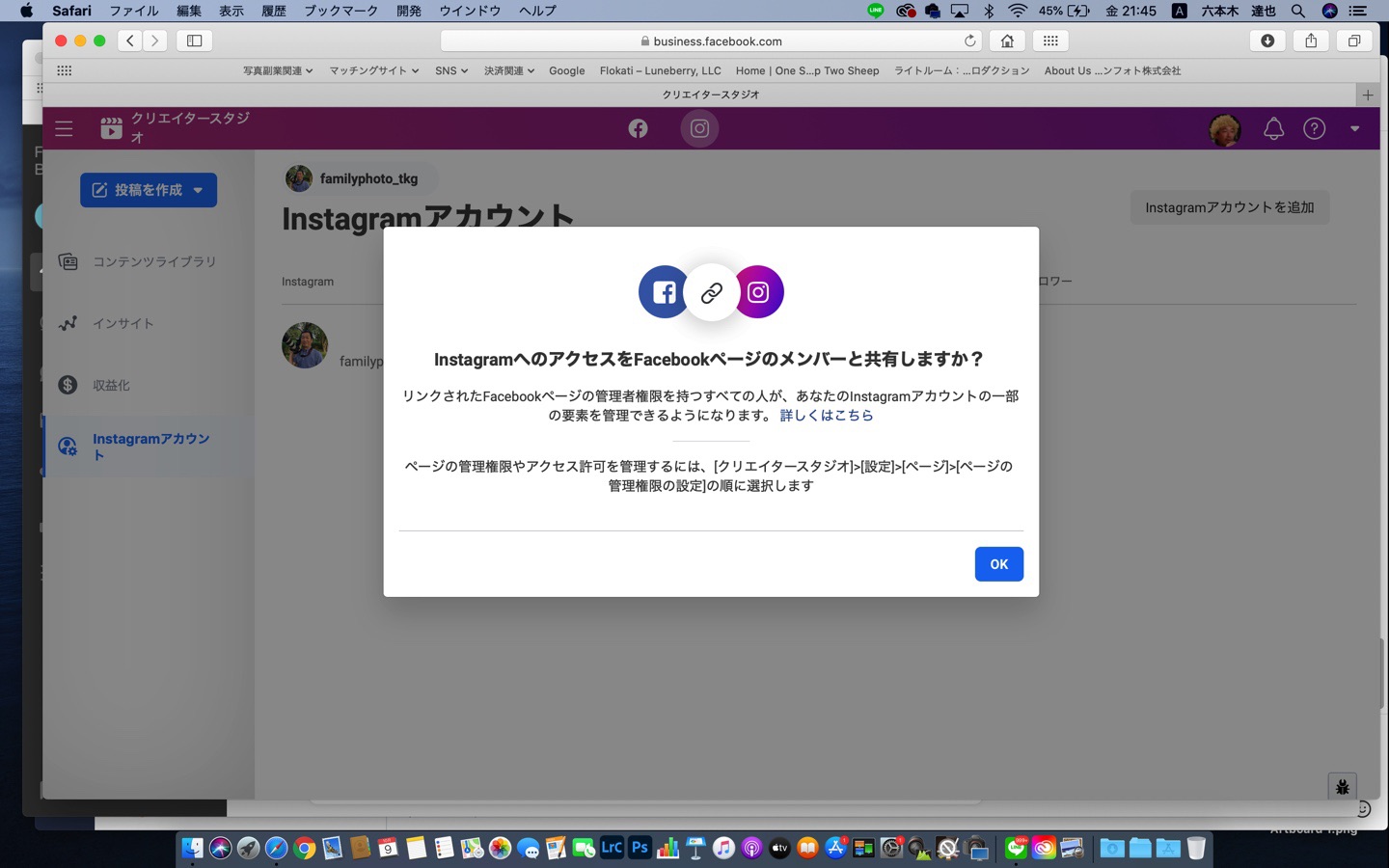Open the Google bookmark
1389x868 pixels.
pos(567,70)
